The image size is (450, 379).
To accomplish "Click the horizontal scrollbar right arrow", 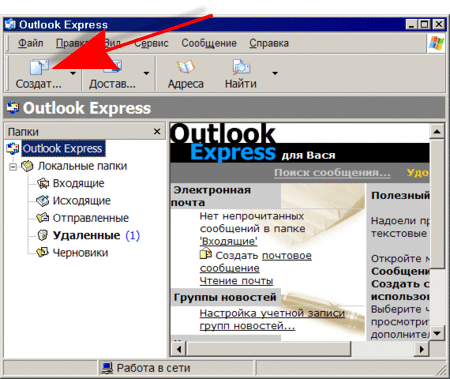I will (422, 349).
